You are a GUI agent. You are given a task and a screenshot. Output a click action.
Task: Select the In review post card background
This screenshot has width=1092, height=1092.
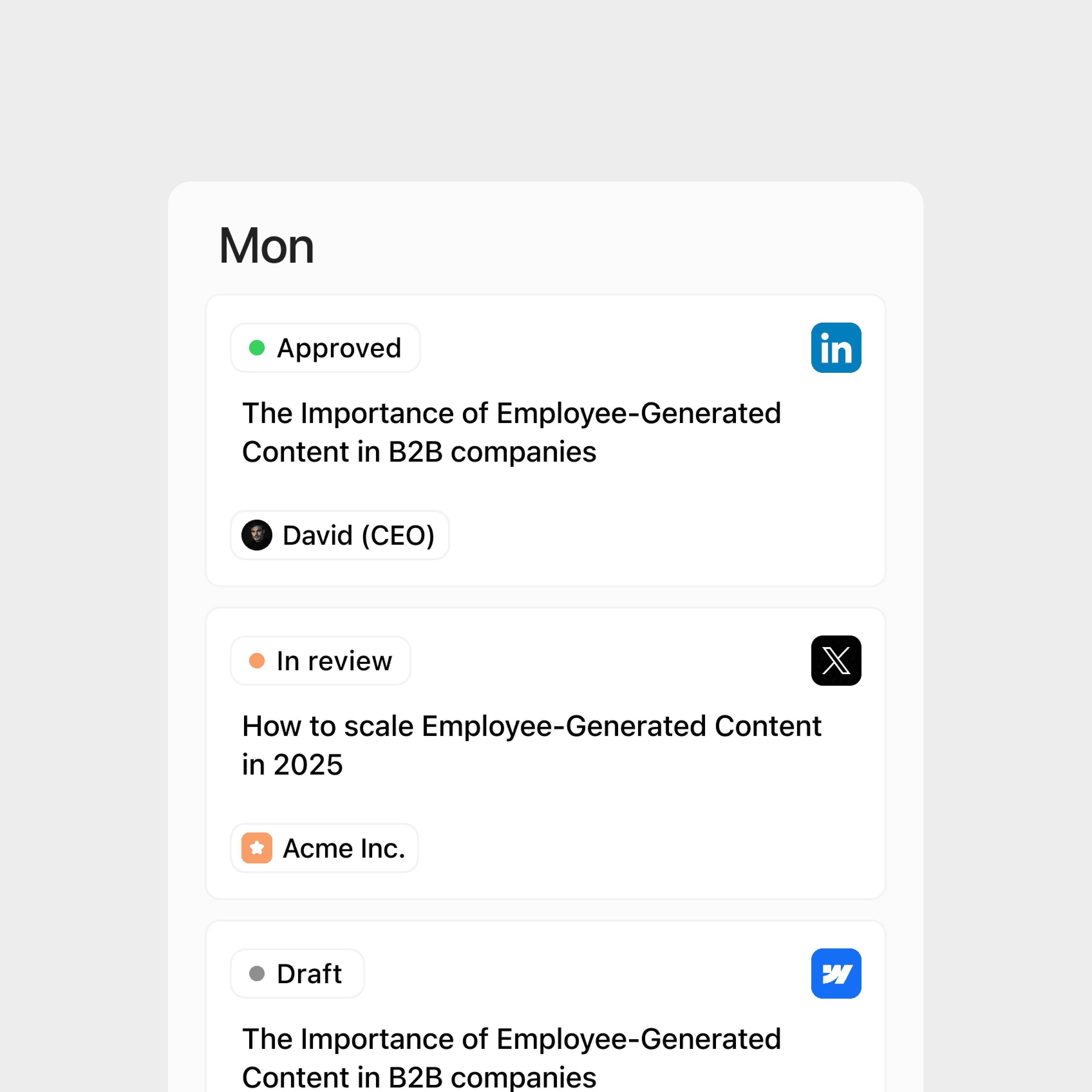pos(545,753)
